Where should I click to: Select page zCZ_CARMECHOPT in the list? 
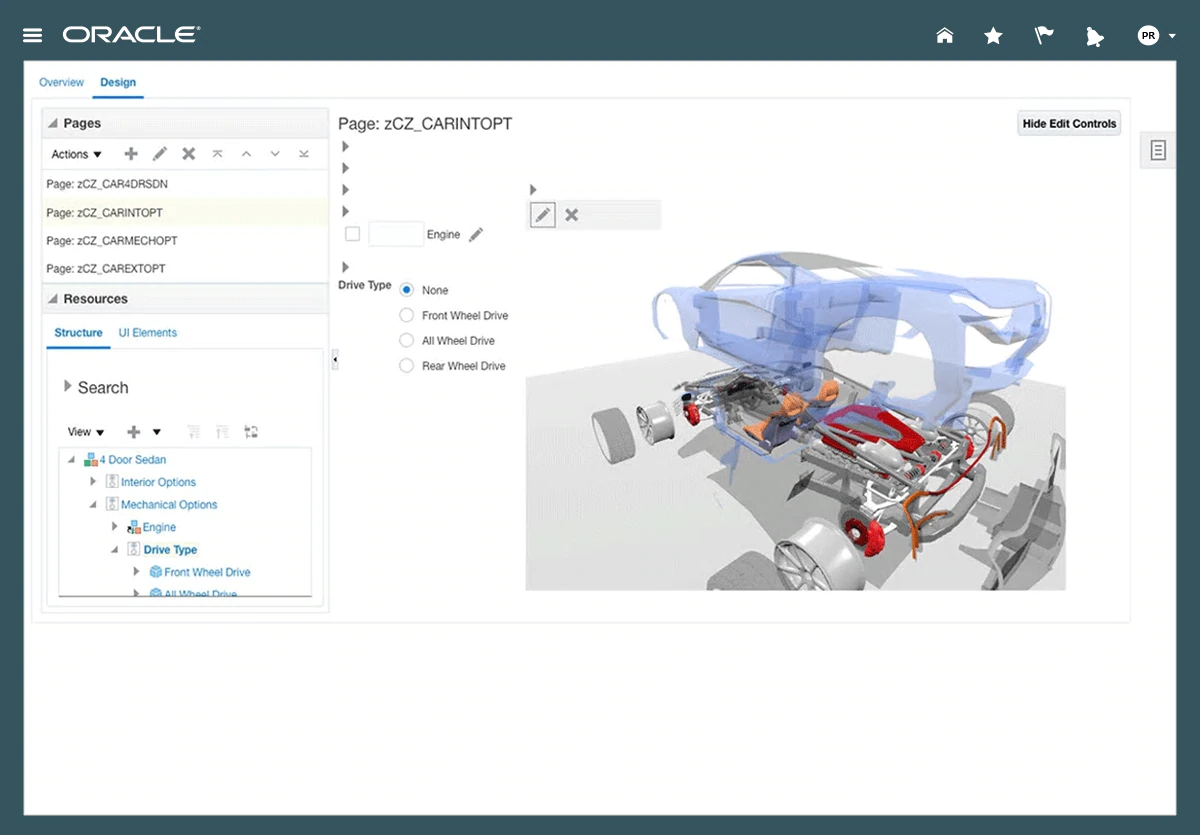click(x=112, y=241)
